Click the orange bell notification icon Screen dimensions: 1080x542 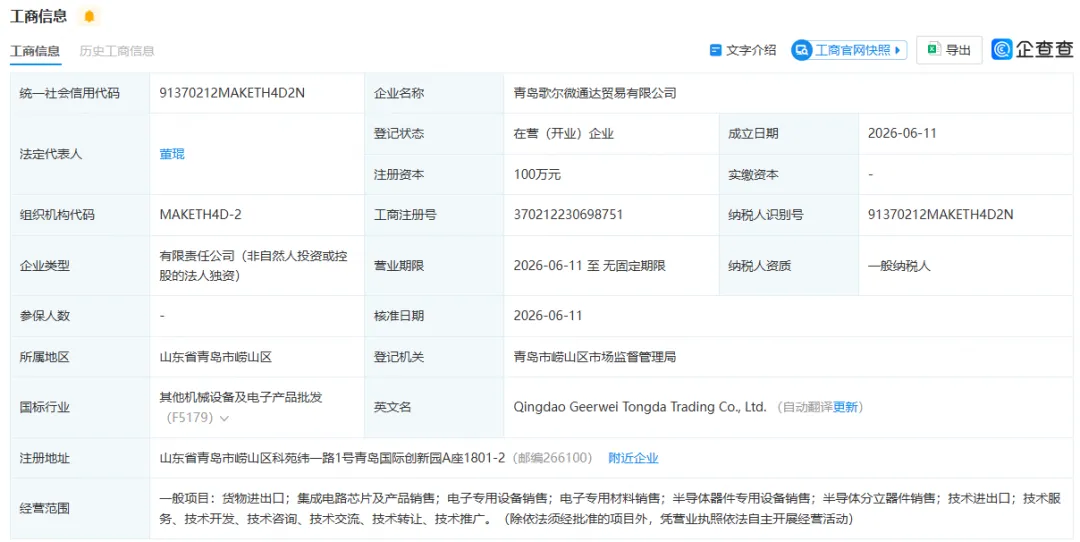pyautogui.click(x=89, y=16)
